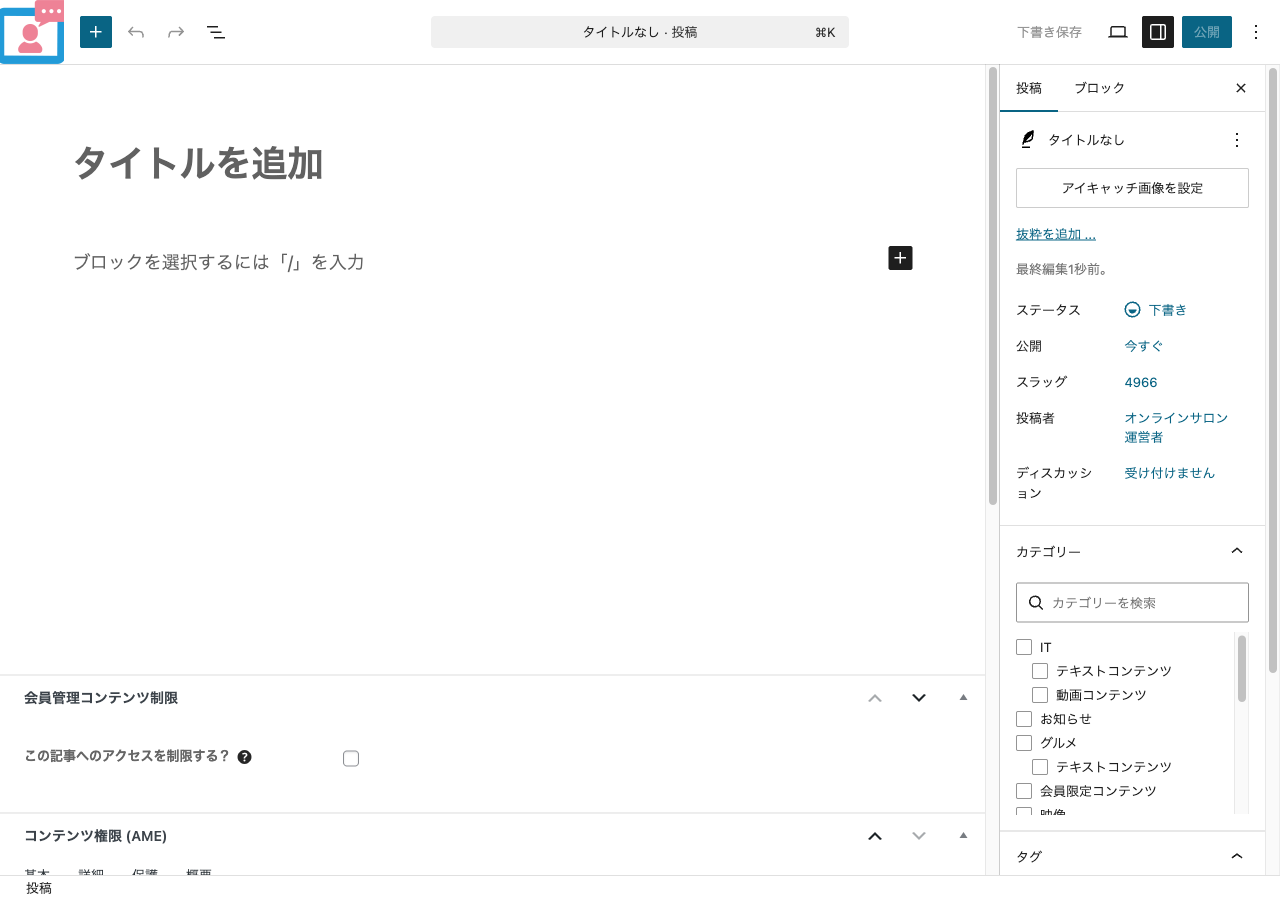The width and height of the screenshot is (1280, 900).
Task: Open the block inserter
Action: click(x=96, y=32)
